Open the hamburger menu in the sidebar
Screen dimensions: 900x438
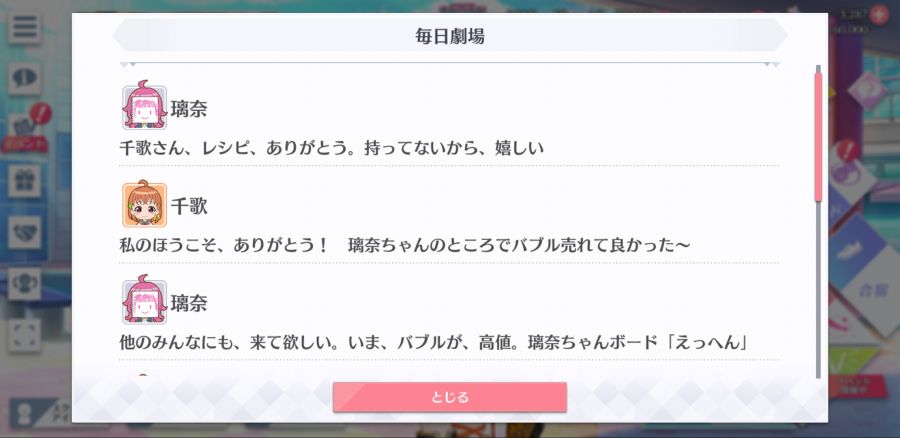(x=24, y=26)
